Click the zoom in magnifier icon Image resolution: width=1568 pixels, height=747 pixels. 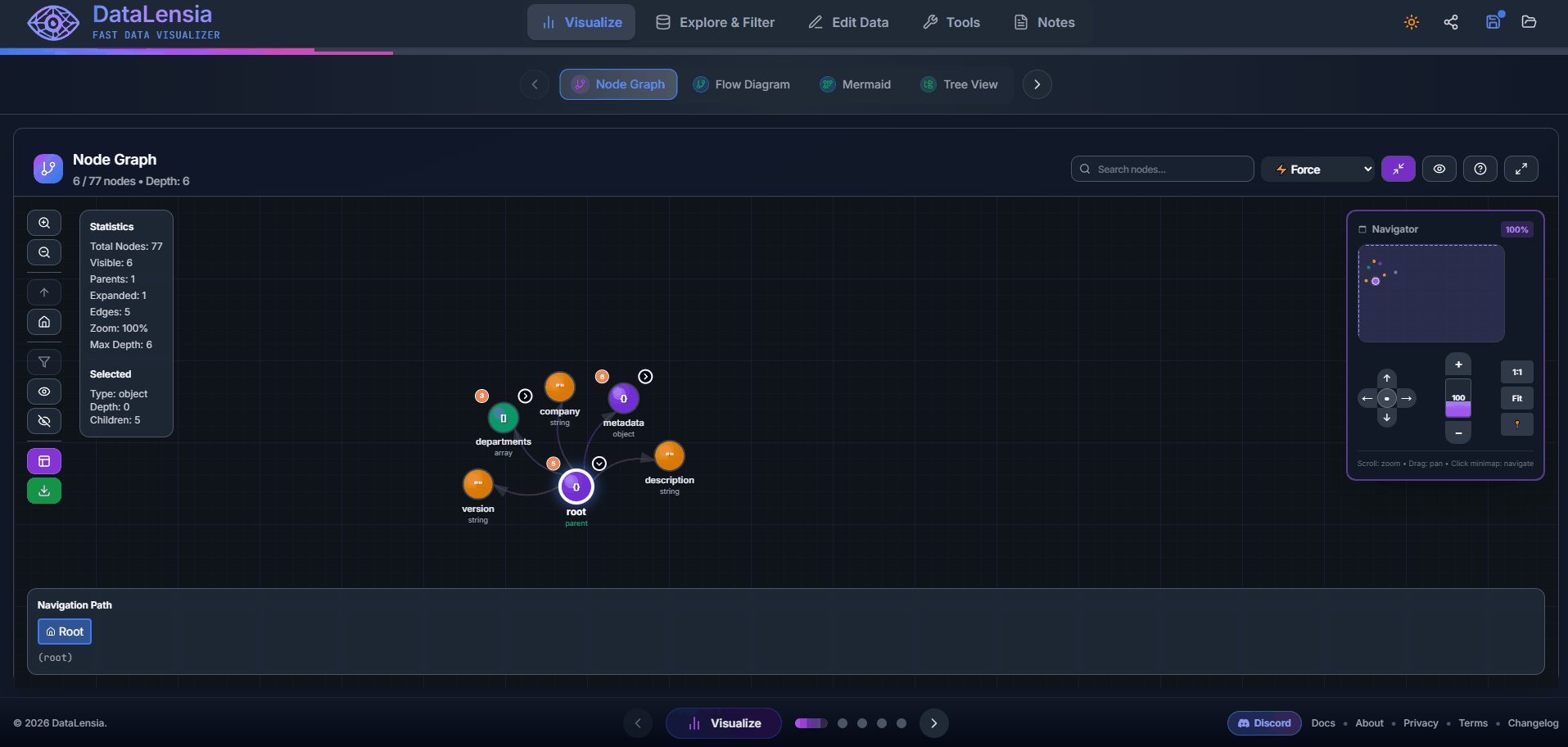coord(44,223)
